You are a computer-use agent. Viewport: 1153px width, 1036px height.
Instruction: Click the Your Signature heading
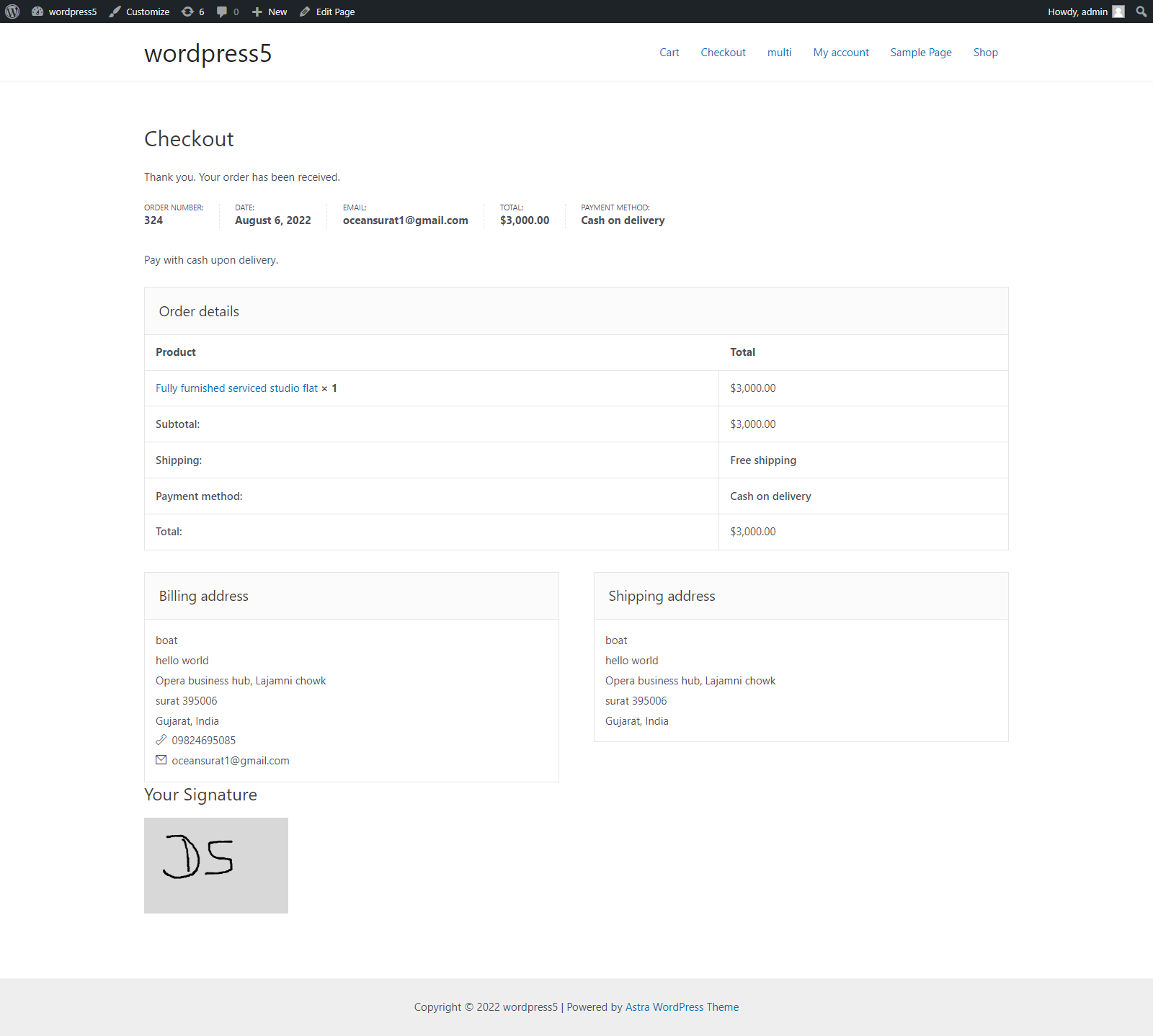(x=200, y=795)
